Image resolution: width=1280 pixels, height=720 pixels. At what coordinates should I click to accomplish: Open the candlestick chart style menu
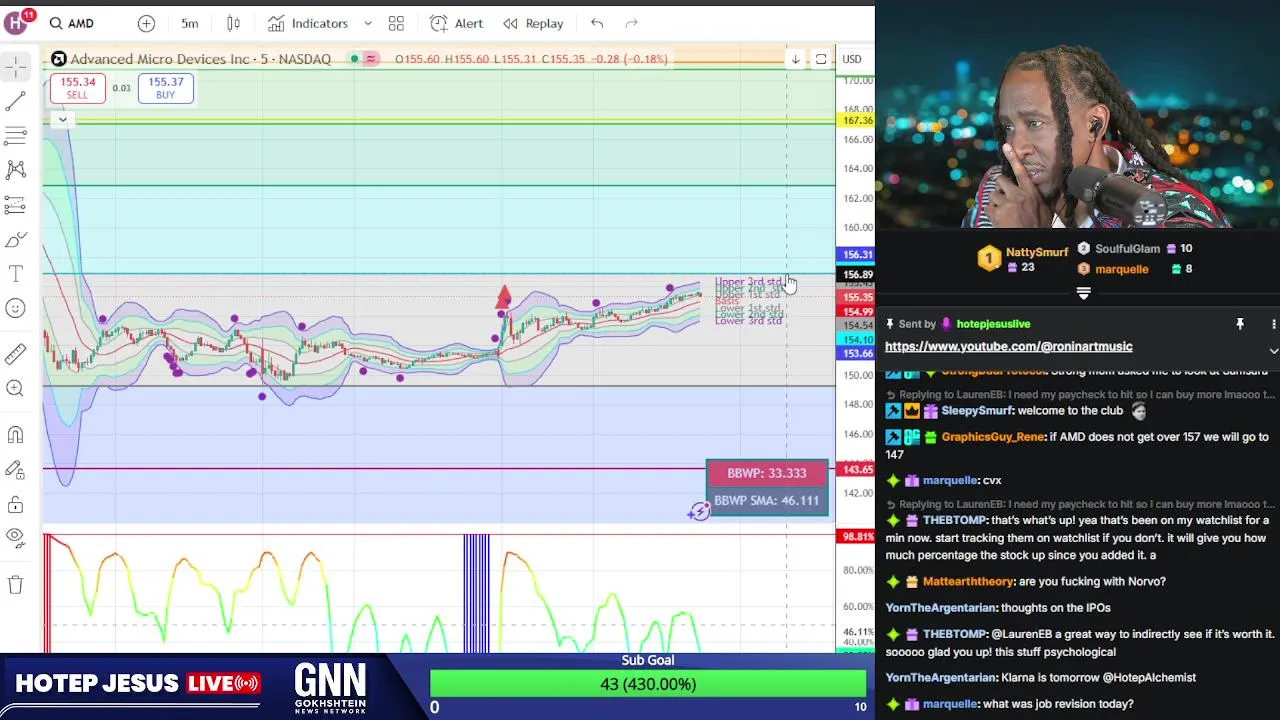click(234, 23)
